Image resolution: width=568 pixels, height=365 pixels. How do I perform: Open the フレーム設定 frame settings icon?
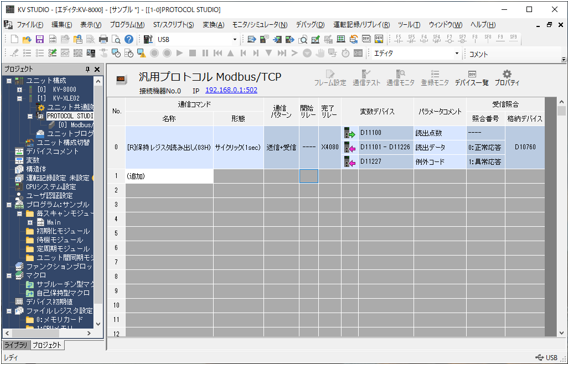pos(330,77)
